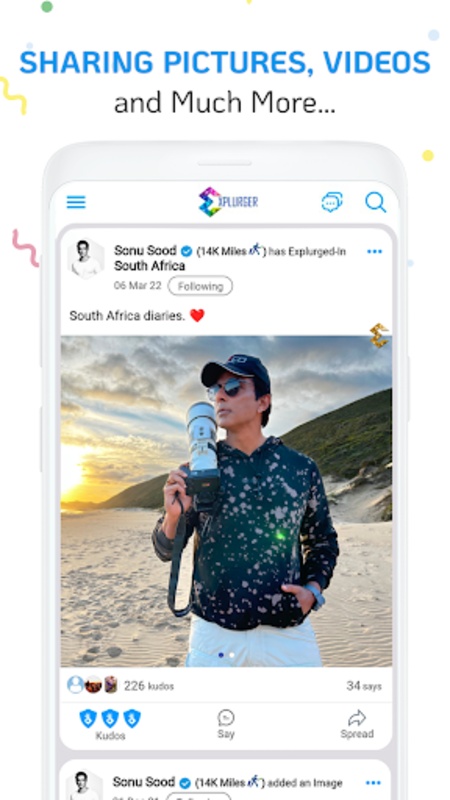Tap the Say comment bubble icon
The width and height of the screenshot is (450, 800).
pos(226,717)
